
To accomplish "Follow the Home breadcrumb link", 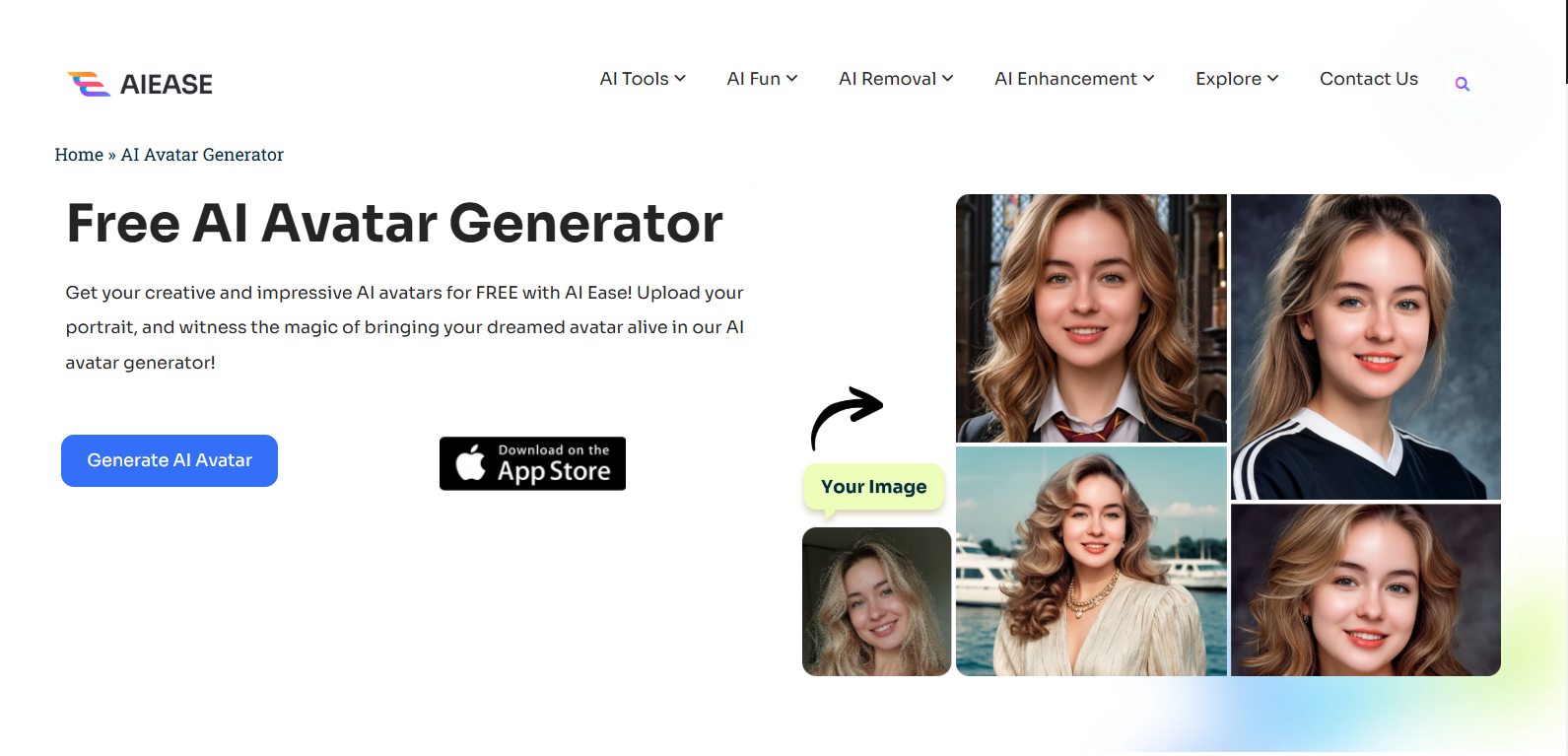I will click(79, 155).
